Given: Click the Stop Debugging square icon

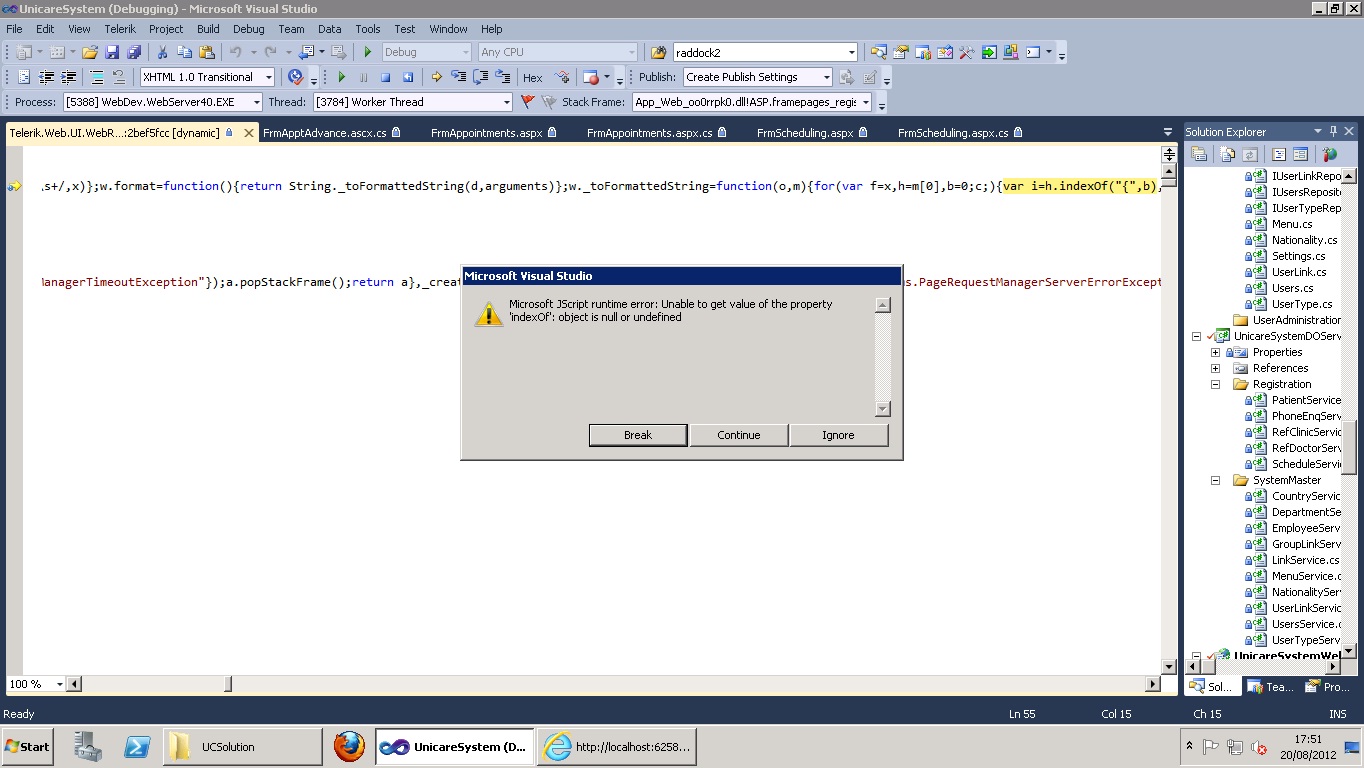Looking at the screenshot, I should (x=385, y=77).
